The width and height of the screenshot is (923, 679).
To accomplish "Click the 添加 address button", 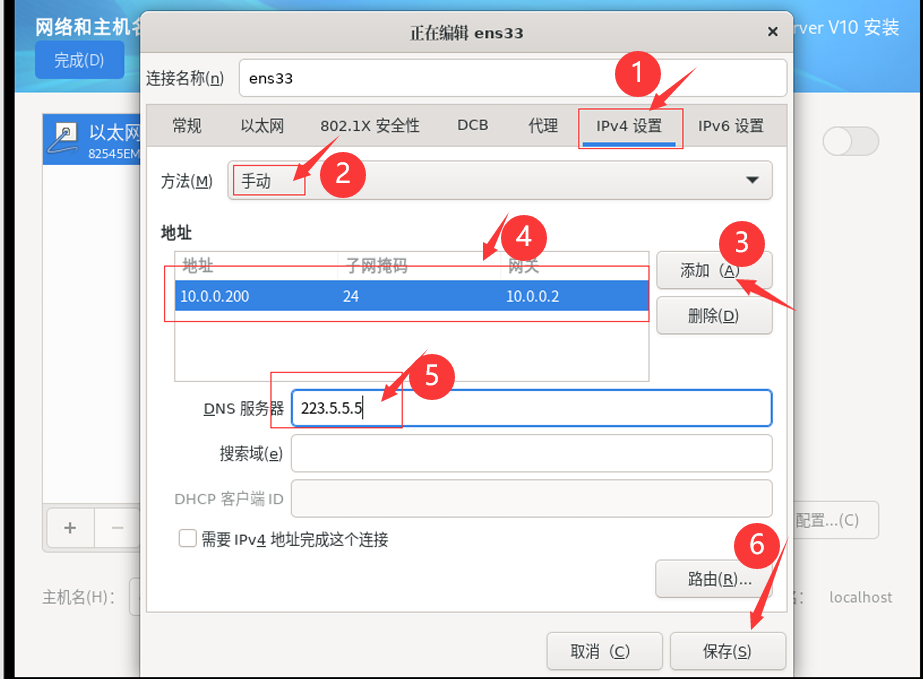I will 714,270.
